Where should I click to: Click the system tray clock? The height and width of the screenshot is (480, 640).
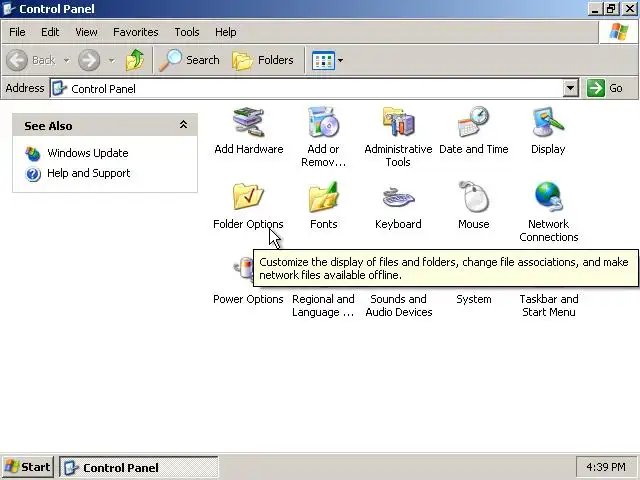(x=606, y=467)
